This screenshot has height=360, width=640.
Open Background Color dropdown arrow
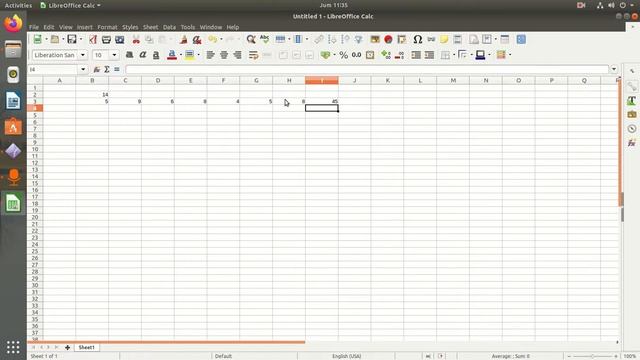tap(198, 55)
